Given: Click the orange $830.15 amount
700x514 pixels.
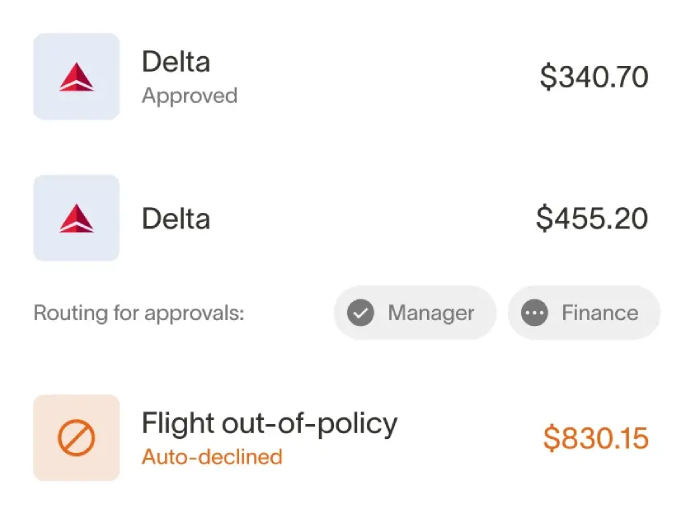Looking at the screenshot, I should point(596,438).
